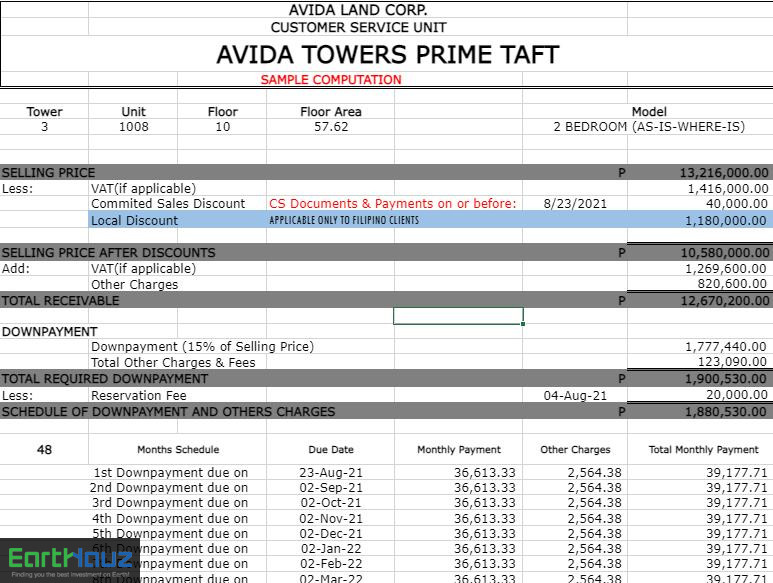
Task: Select the downpayment amount 1,777,440.00
Action: pyautogui.click(x=726, y=346)
